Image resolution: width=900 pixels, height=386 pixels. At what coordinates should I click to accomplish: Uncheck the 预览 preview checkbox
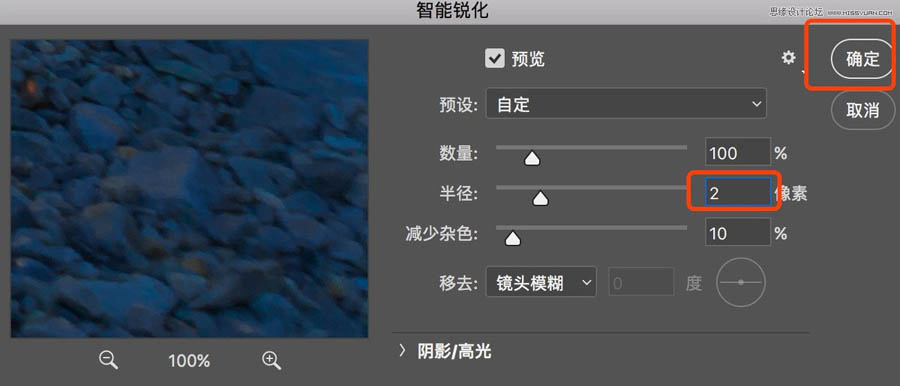pyautogui.click(x=494, y=59)
